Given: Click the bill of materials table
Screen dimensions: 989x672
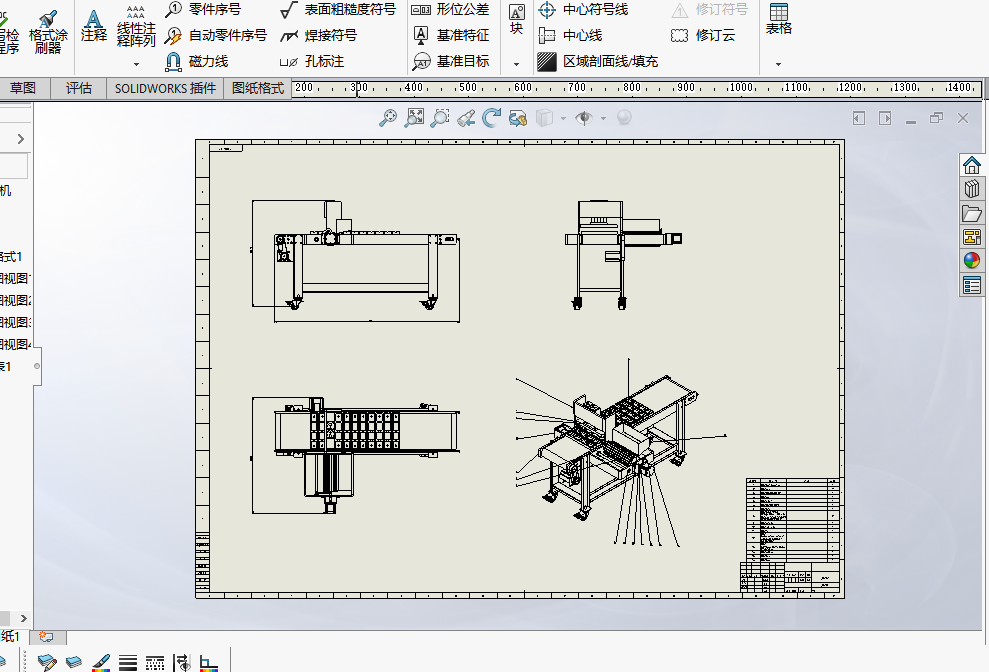Looking at the screenshot, I should 795,519.
